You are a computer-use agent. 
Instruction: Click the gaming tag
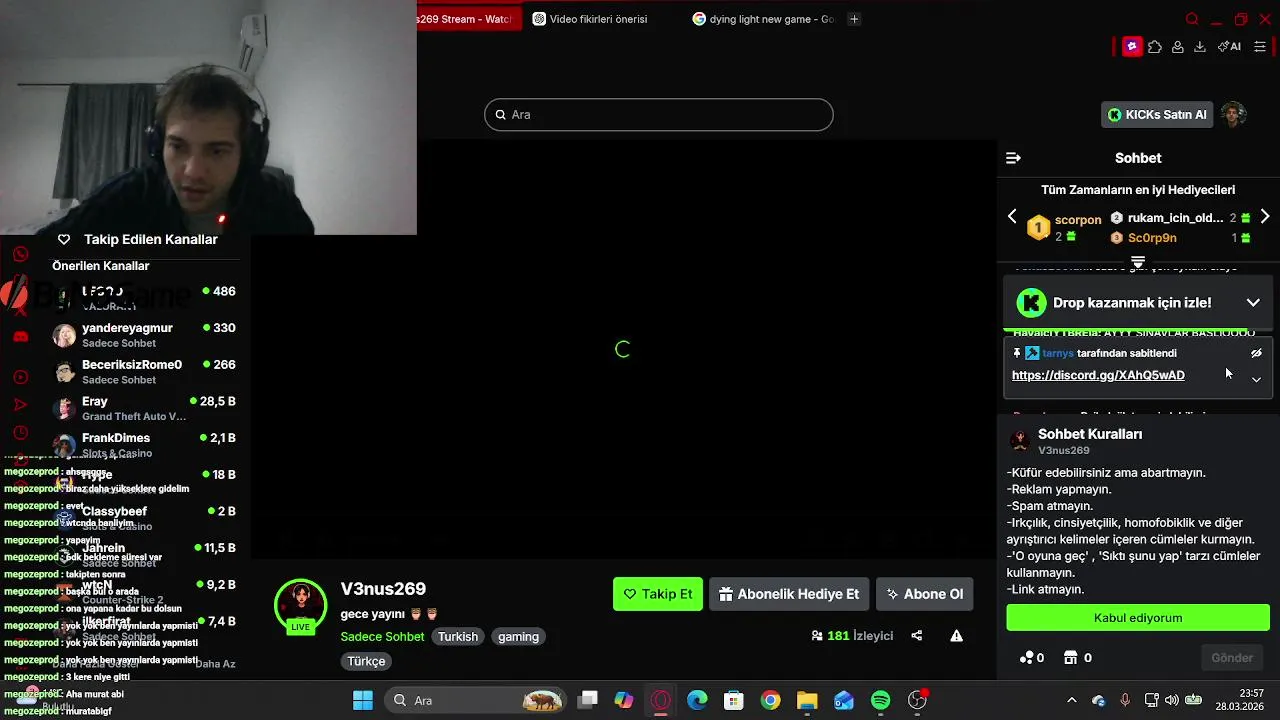click(518, 636)
